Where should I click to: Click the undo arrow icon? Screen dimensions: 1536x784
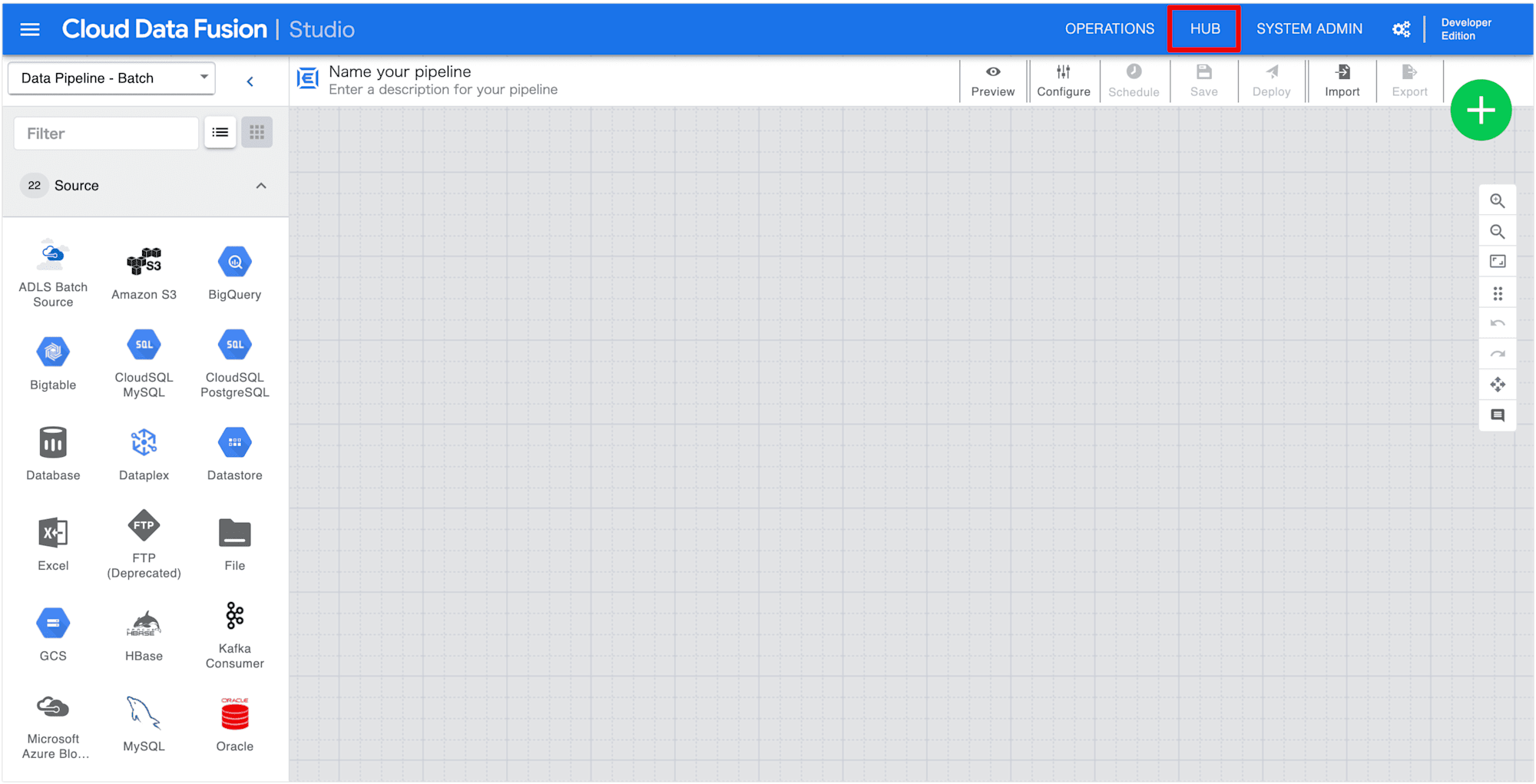click(x=1498, y=323)
